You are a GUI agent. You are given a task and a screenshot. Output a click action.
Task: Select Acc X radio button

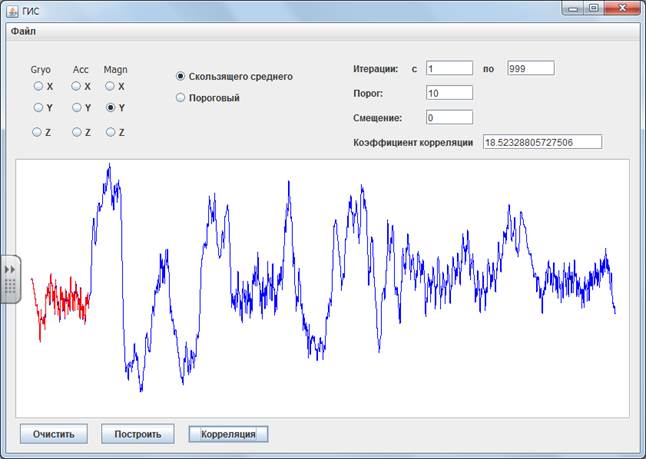pyautogui.click(x=75, y=87)
